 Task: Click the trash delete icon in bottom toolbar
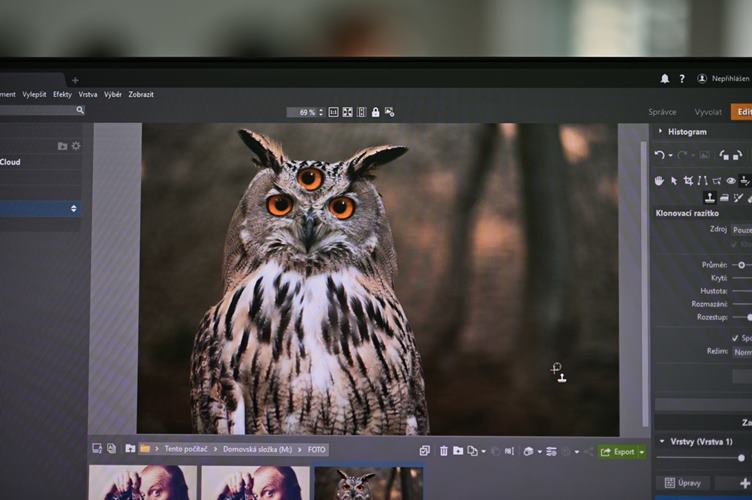point(444,451)
